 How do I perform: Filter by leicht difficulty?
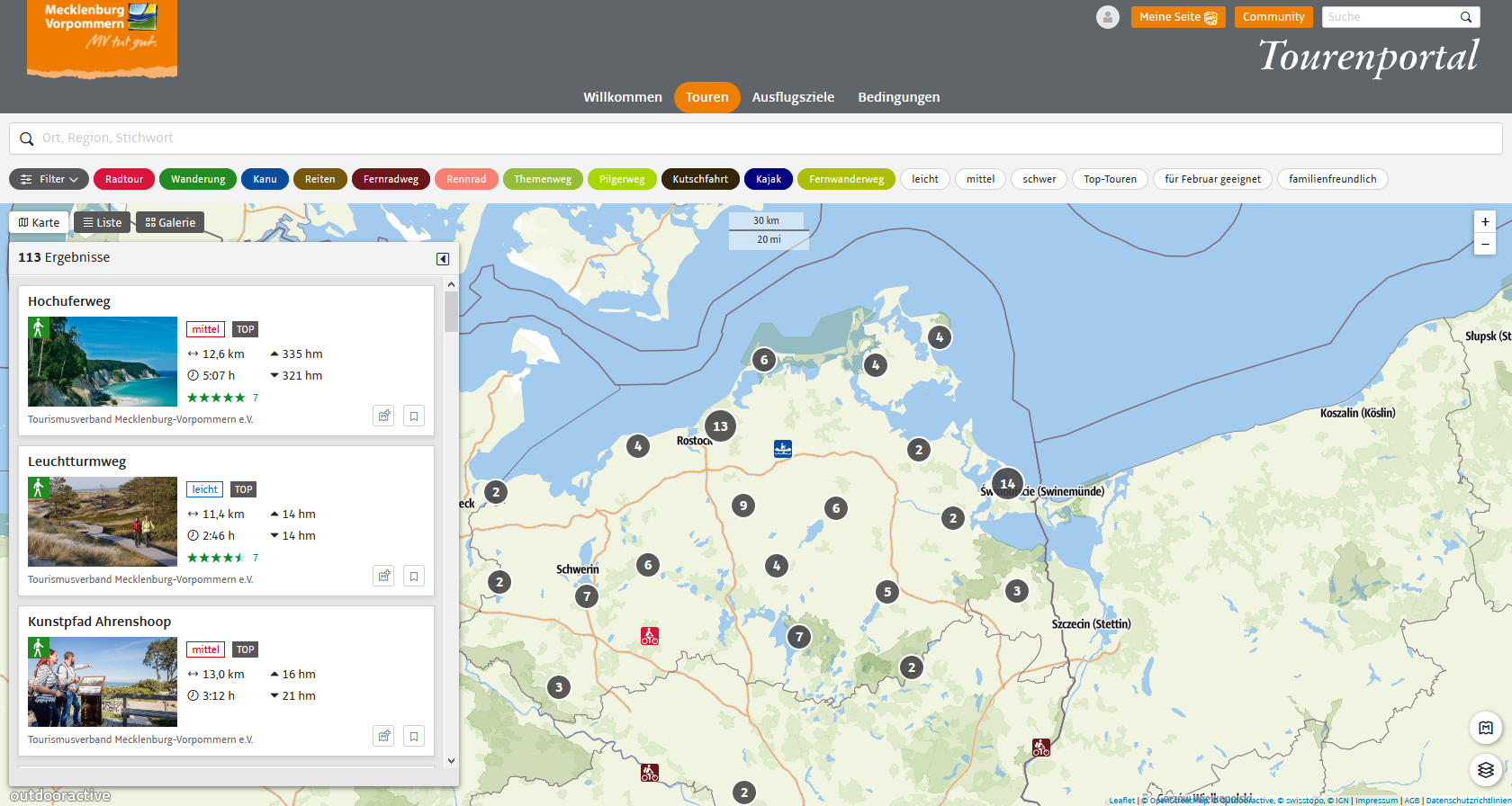[925, 179]
